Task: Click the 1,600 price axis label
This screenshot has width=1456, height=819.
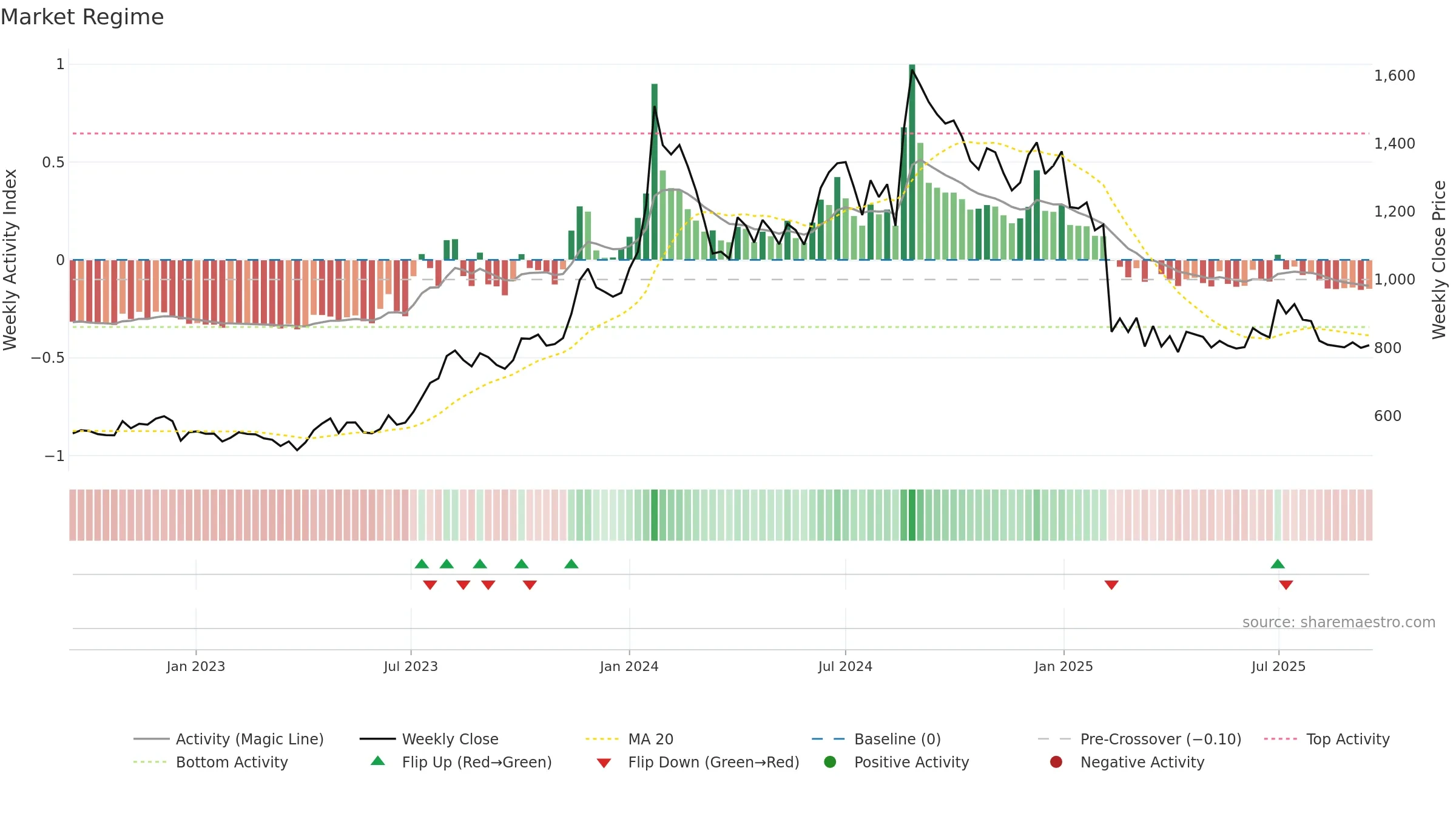Action: pos(1394,76)
